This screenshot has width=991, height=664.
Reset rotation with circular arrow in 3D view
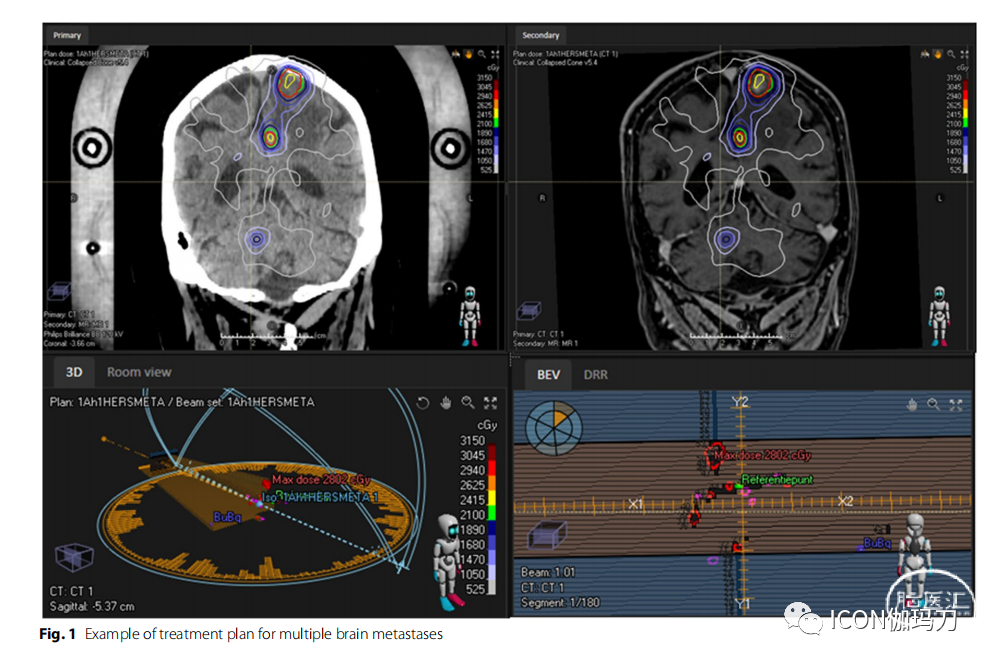pos(423,403)
